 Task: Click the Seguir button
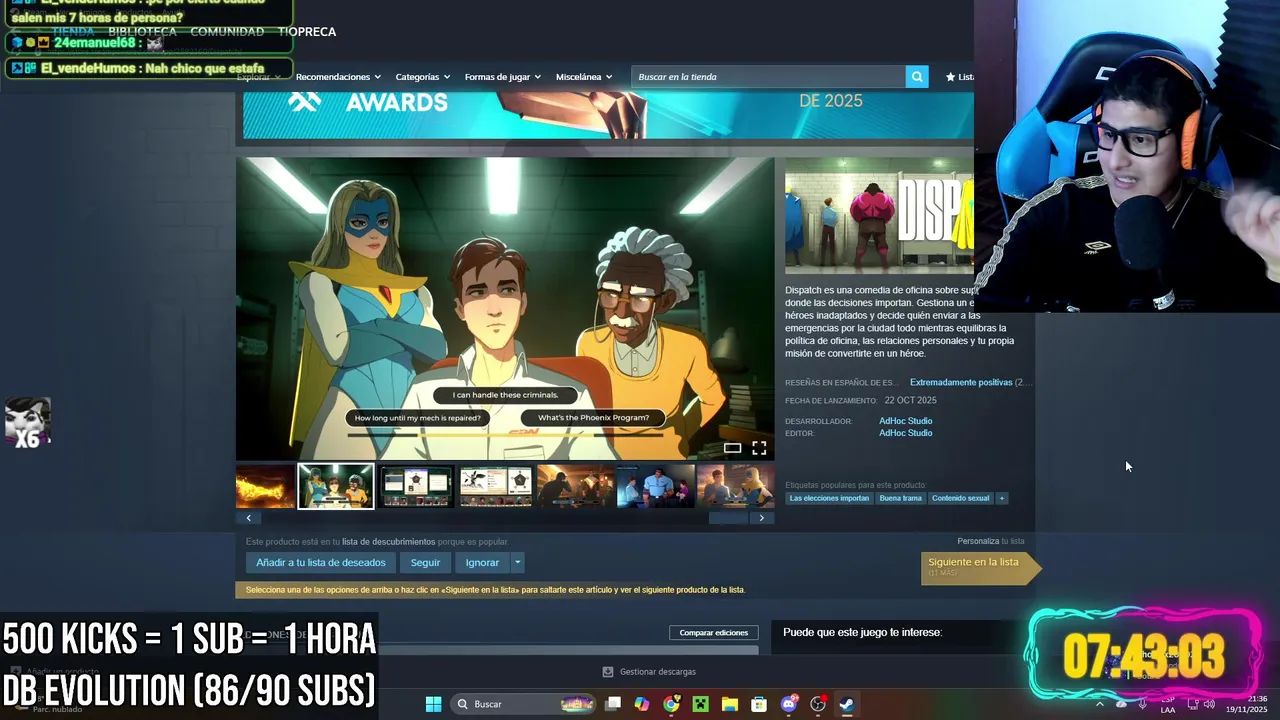pos(425,563)
